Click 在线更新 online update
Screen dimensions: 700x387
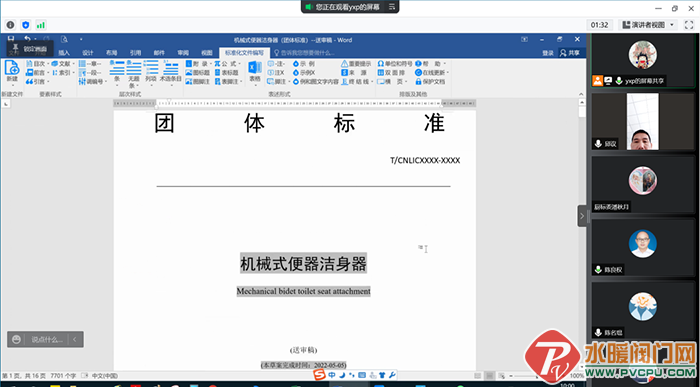point(432,72)
